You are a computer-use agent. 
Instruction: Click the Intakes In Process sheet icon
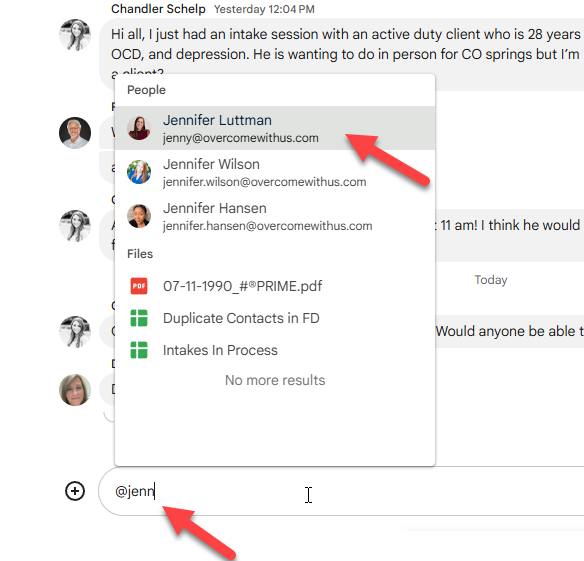coord(139,350)
